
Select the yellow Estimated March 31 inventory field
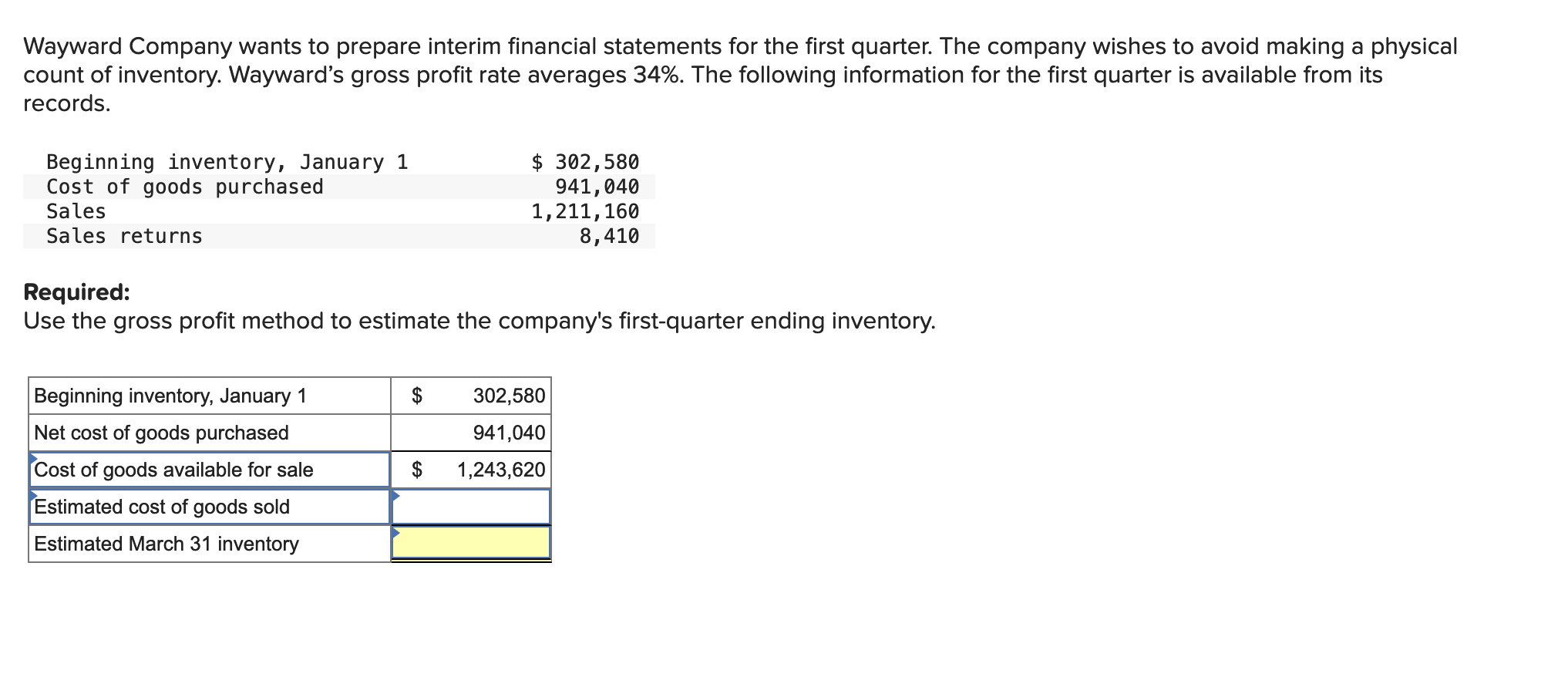[x=471, y=543]
